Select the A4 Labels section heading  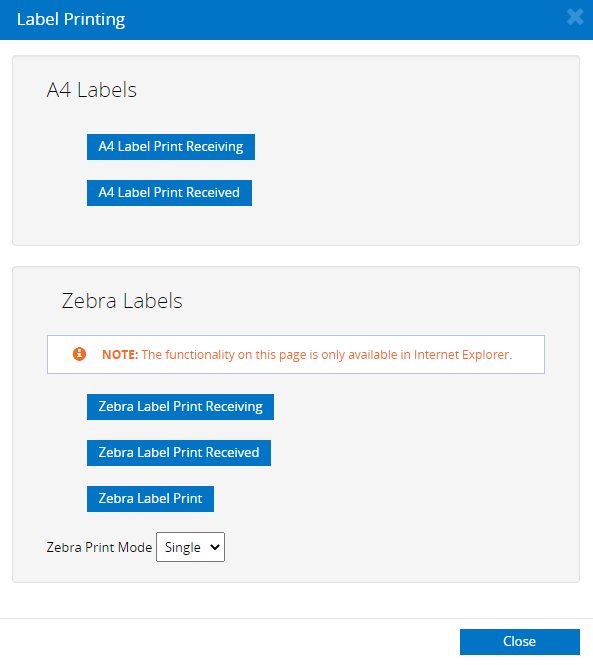92,90
